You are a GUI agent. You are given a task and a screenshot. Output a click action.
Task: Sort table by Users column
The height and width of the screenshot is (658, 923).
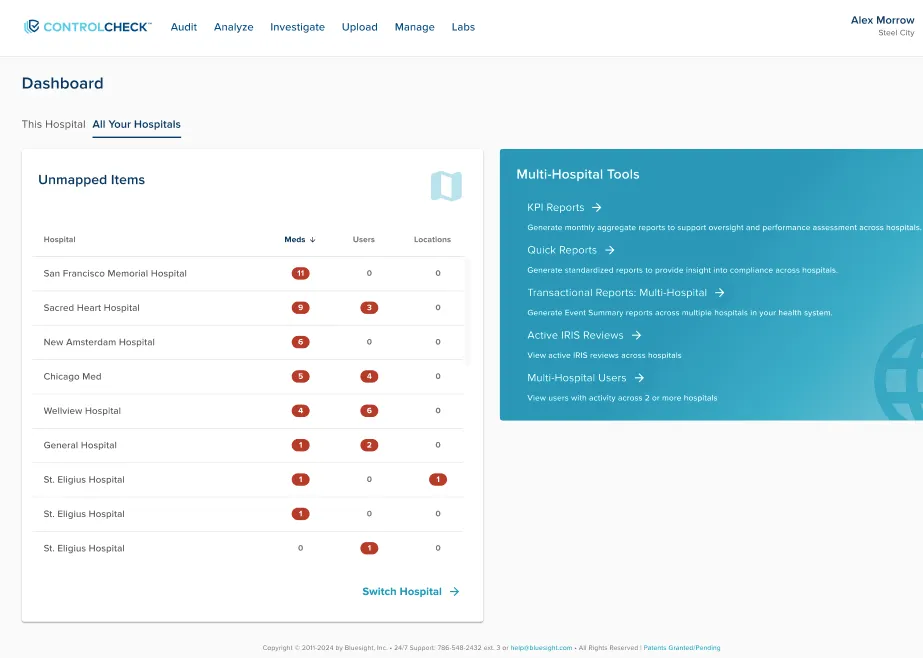(364, 240)
